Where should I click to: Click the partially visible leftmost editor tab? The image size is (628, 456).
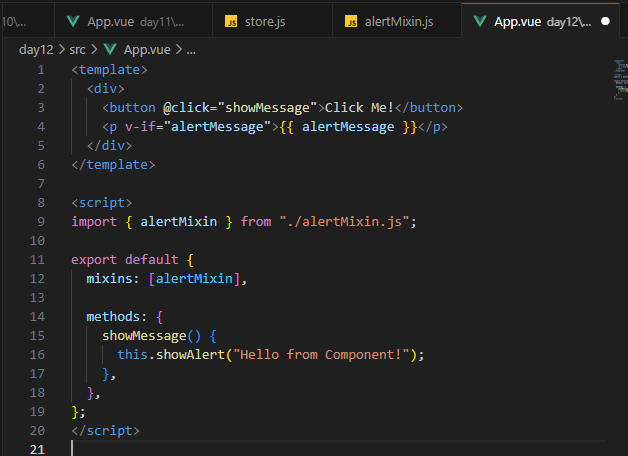point(27,21)
